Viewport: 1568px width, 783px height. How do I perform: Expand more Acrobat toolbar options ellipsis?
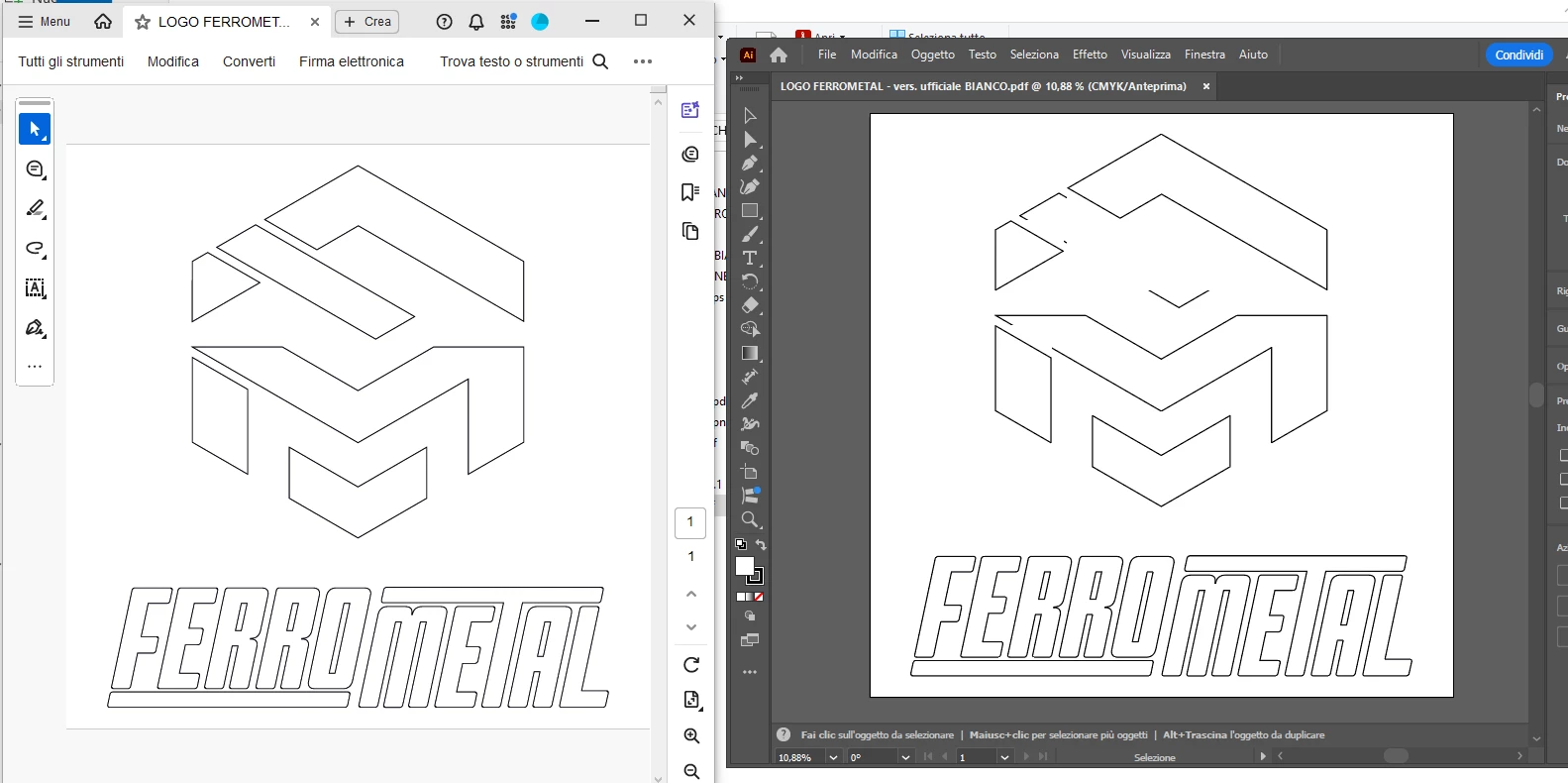click(x=643, y=61)
